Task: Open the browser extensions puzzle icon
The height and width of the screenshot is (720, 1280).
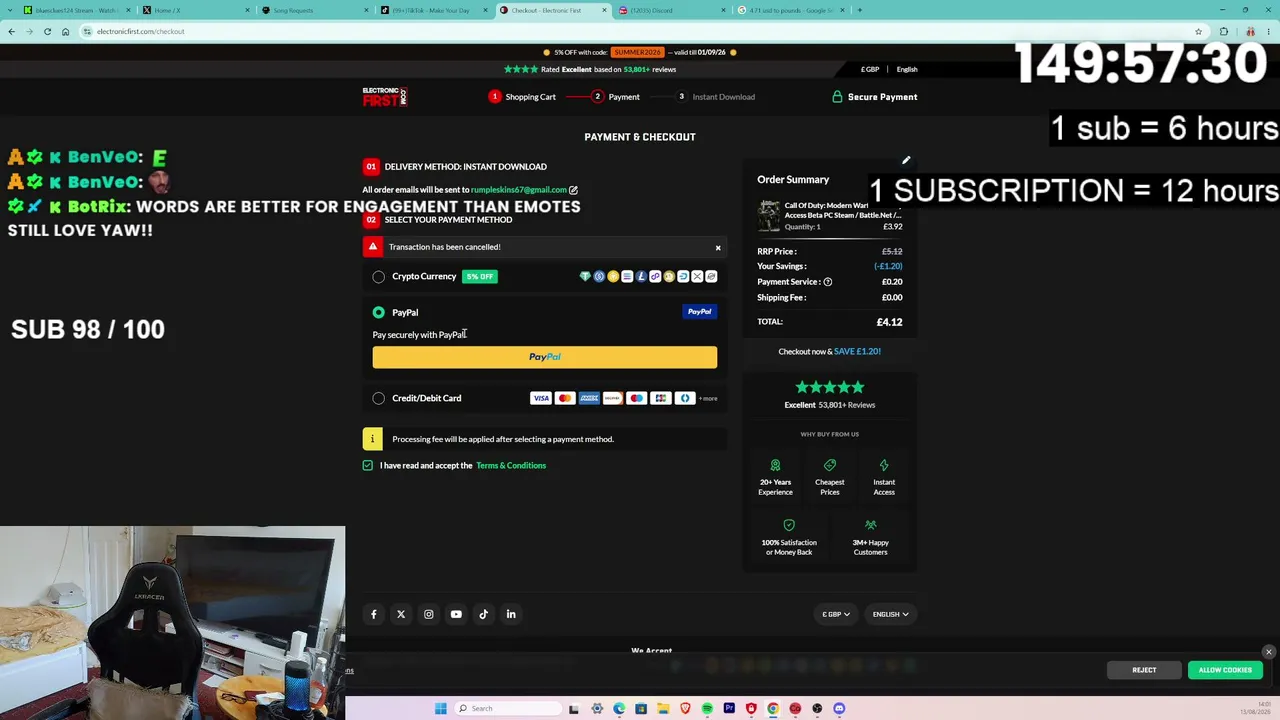Action: (1224, 31)
